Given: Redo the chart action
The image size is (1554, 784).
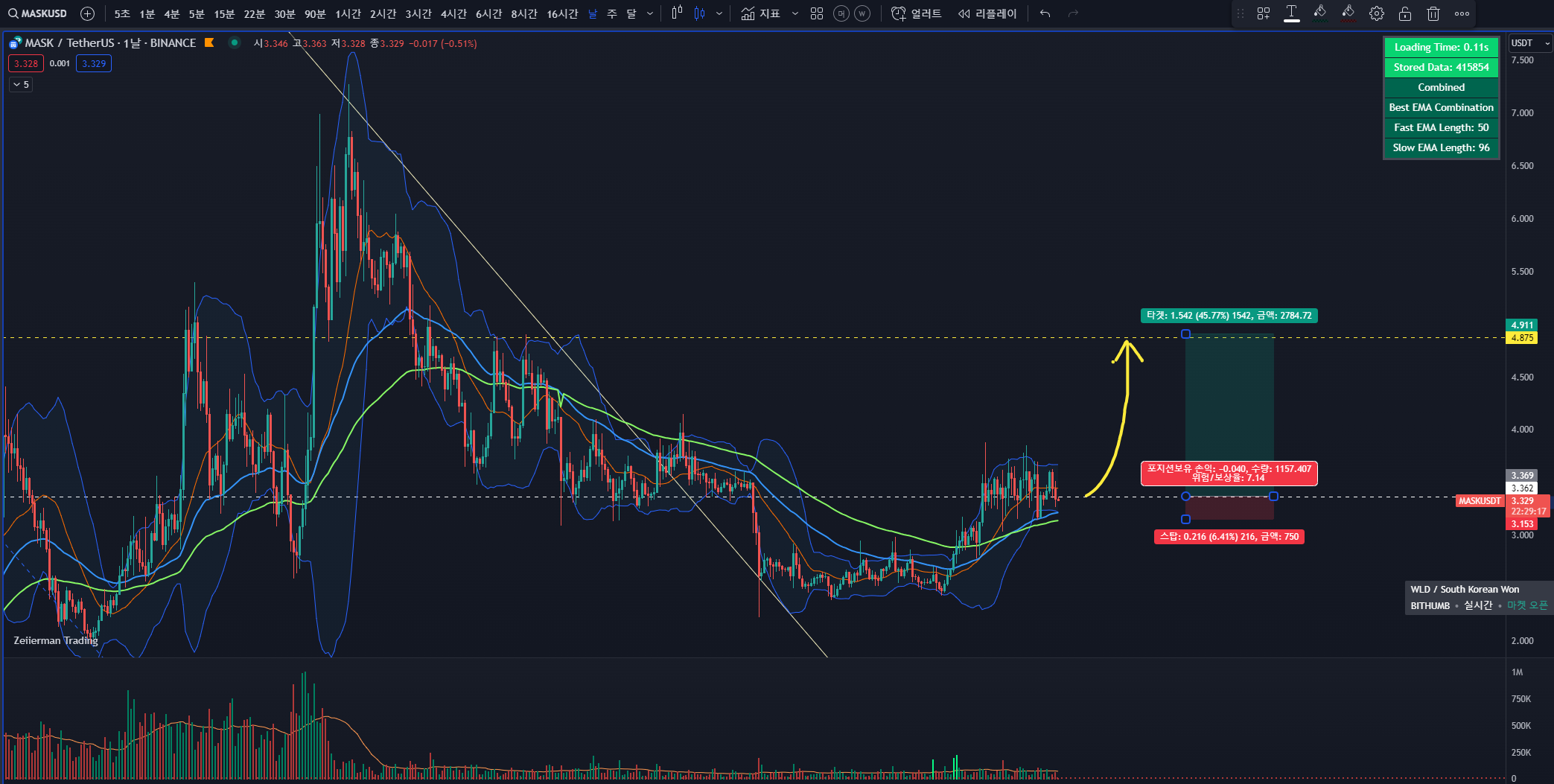Looking at the screenshot, I should (1073, 13).
